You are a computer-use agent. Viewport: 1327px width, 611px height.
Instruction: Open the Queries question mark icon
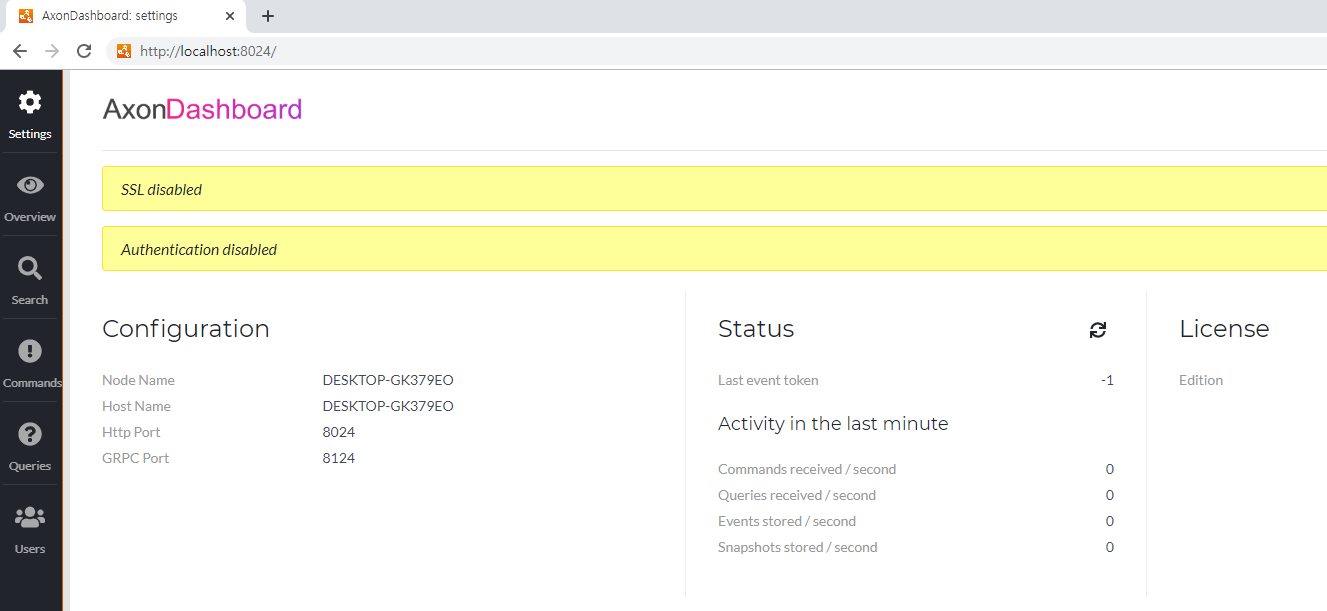30,434
